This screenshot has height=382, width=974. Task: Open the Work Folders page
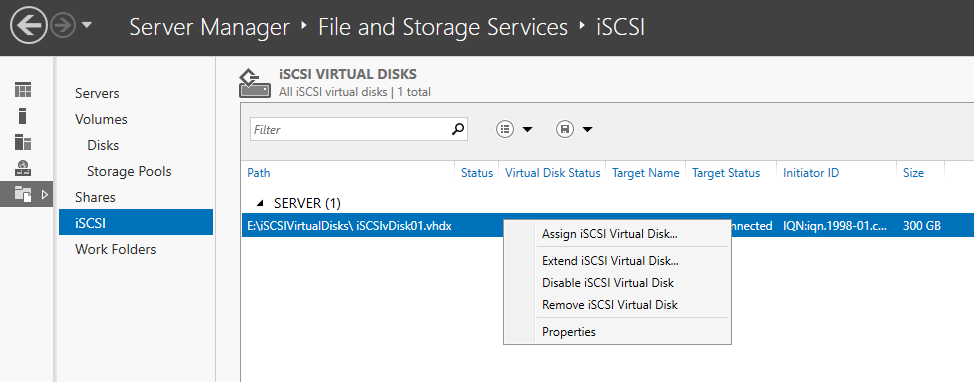[x=116, y=249]
